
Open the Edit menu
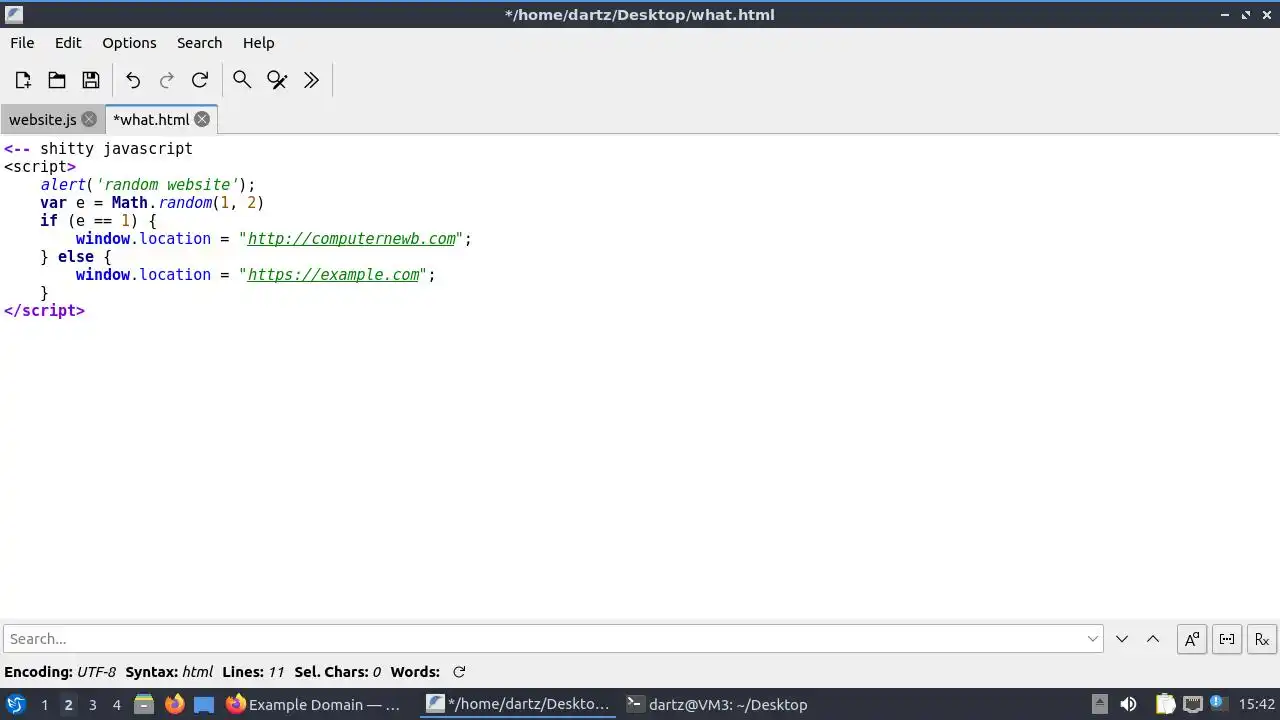(68, 43)
